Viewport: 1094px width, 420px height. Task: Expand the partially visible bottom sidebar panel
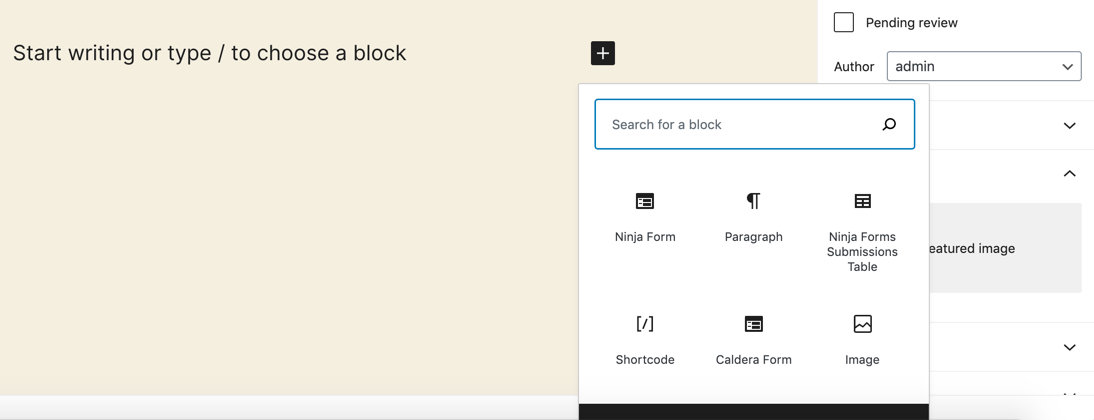1069,395
